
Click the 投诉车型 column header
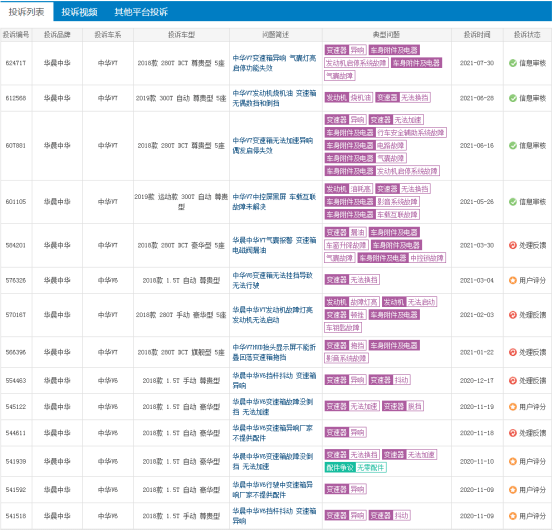click(x=181, y=35)
